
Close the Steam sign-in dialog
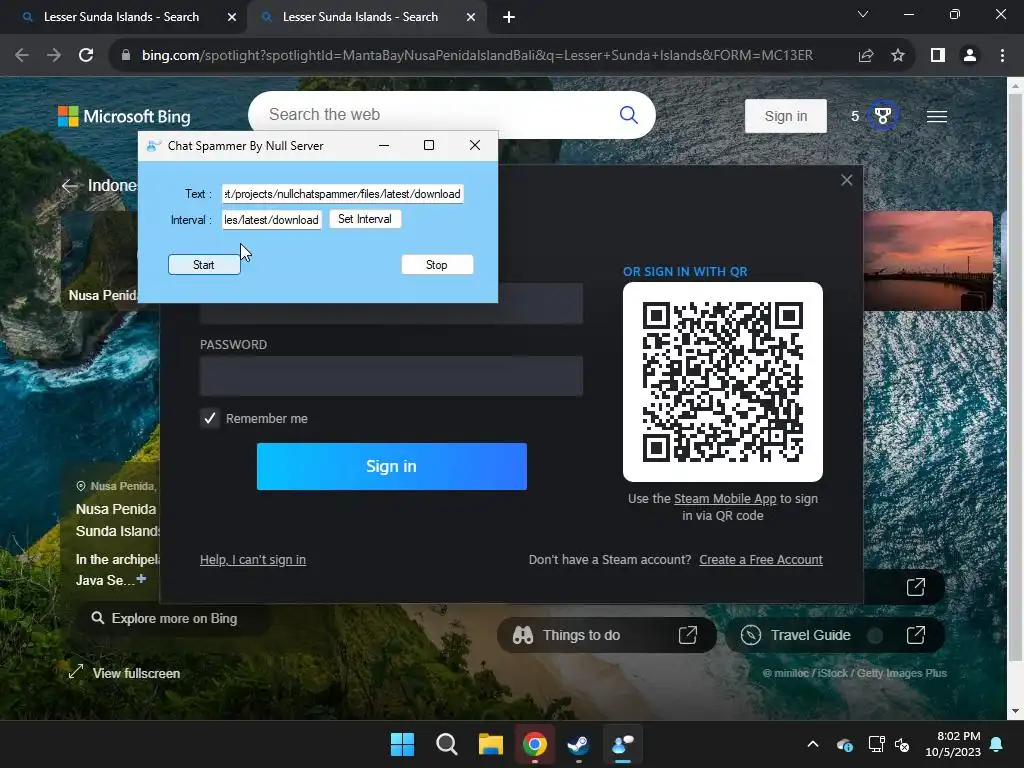tap(846, 180)
